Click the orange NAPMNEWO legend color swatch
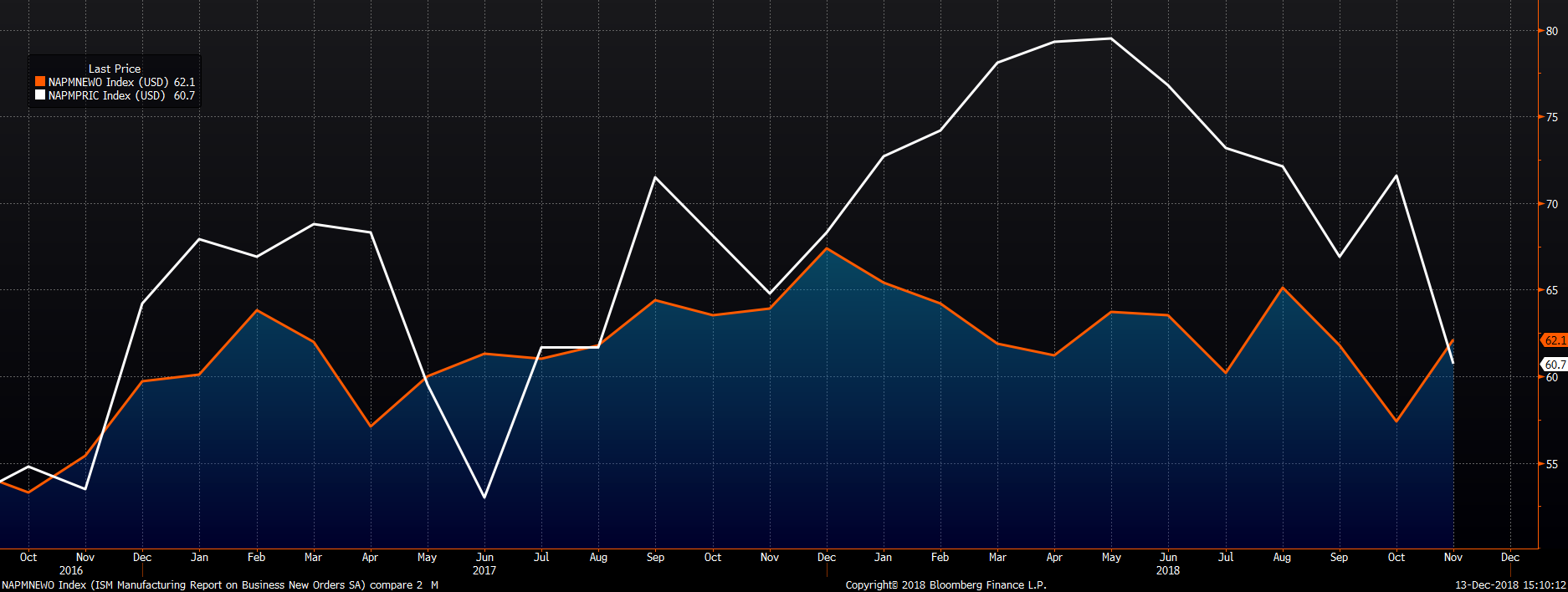 39,82
